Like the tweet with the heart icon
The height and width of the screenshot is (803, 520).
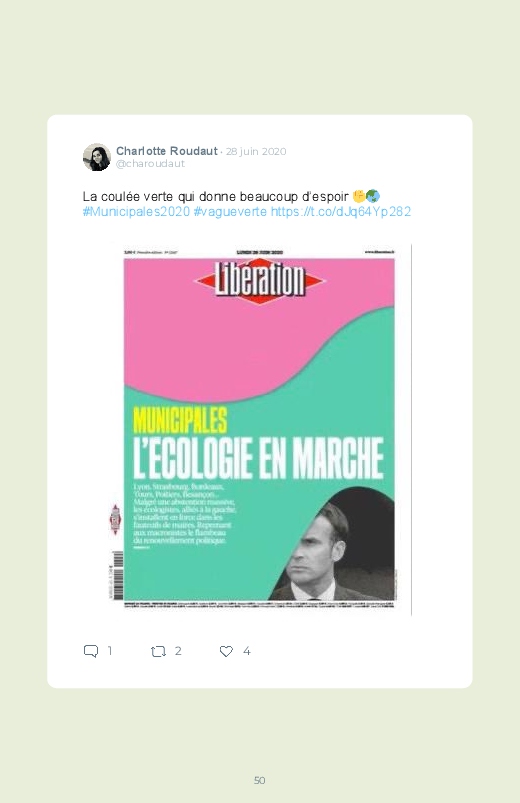(x=226, y=651)
